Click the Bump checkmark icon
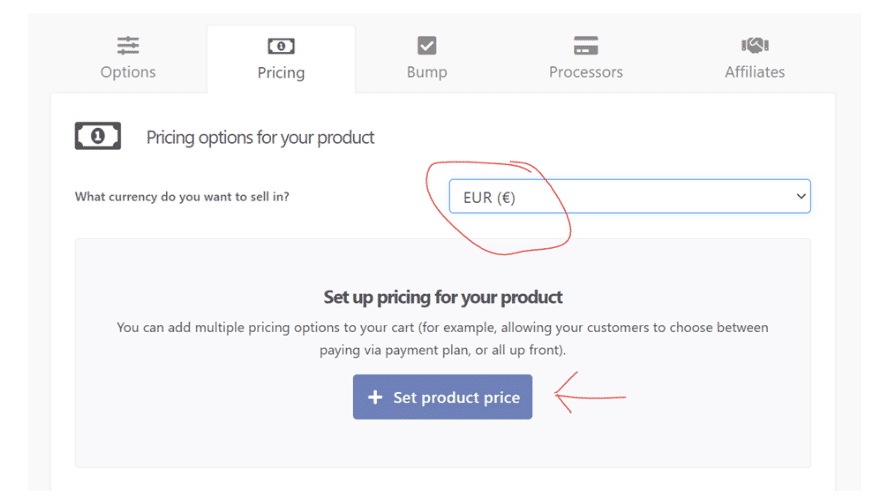 click(x=427, y=46)
